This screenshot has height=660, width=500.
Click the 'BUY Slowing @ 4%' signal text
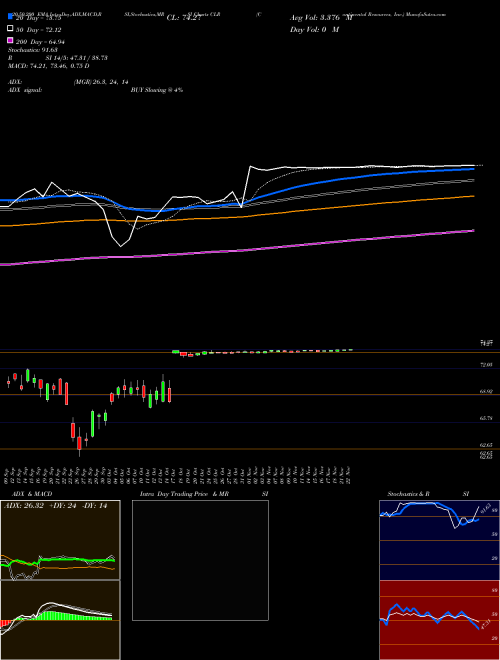coord(157,90)
